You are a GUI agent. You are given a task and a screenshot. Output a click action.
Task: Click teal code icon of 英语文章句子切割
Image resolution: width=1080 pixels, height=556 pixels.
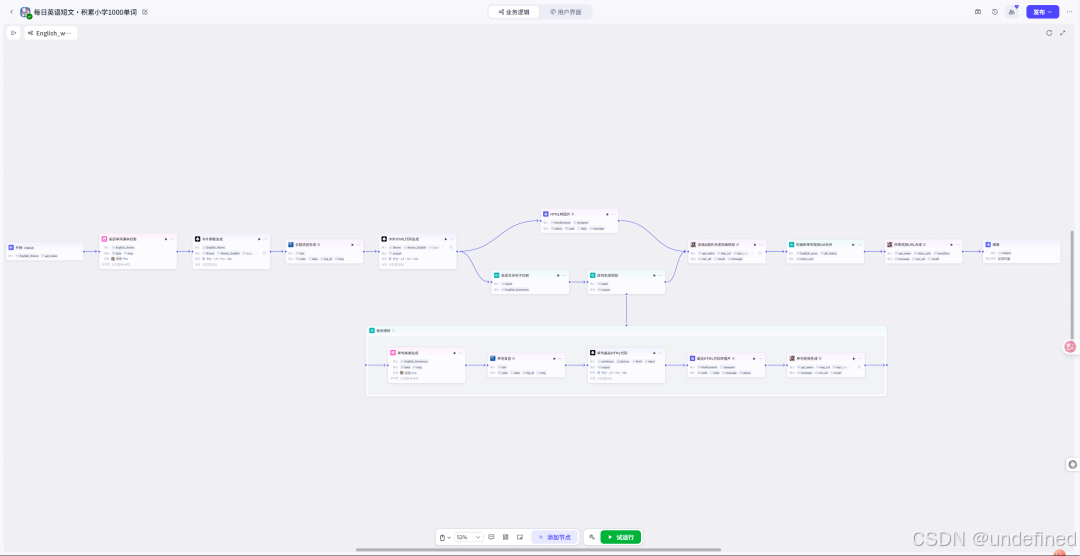coord(497,275)
